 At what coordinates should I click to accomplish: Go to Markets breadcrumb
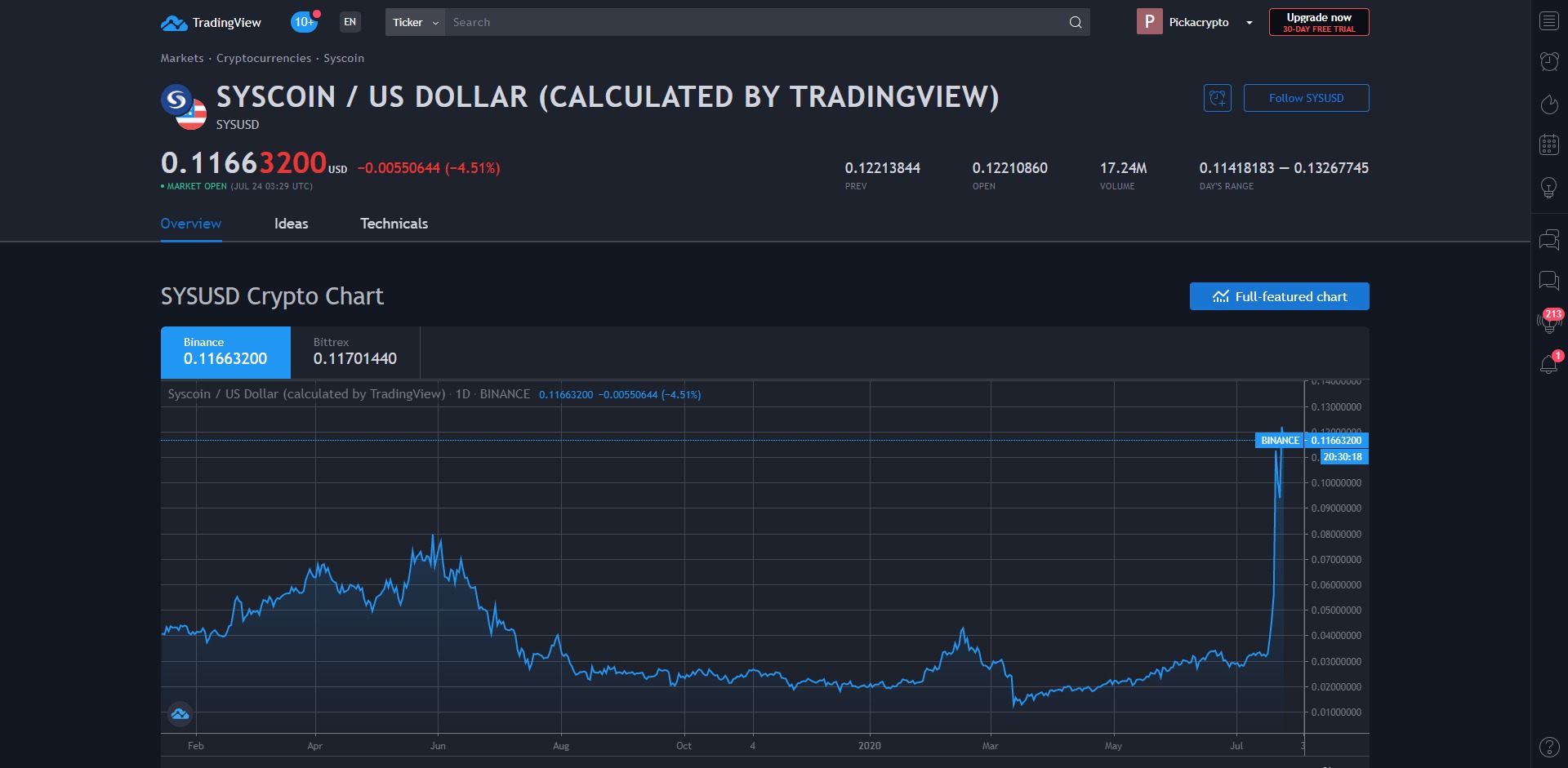(182, 58)
